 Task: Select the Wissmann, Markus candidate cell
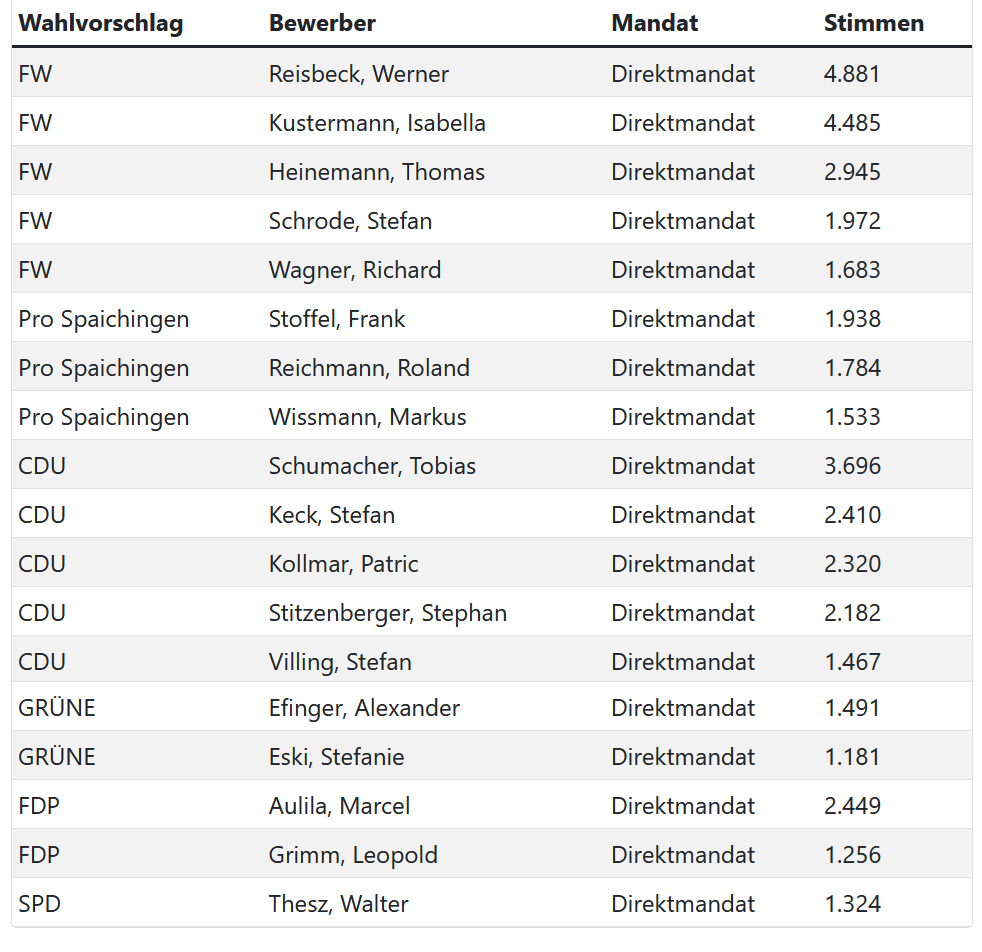(x=368, y=416)
